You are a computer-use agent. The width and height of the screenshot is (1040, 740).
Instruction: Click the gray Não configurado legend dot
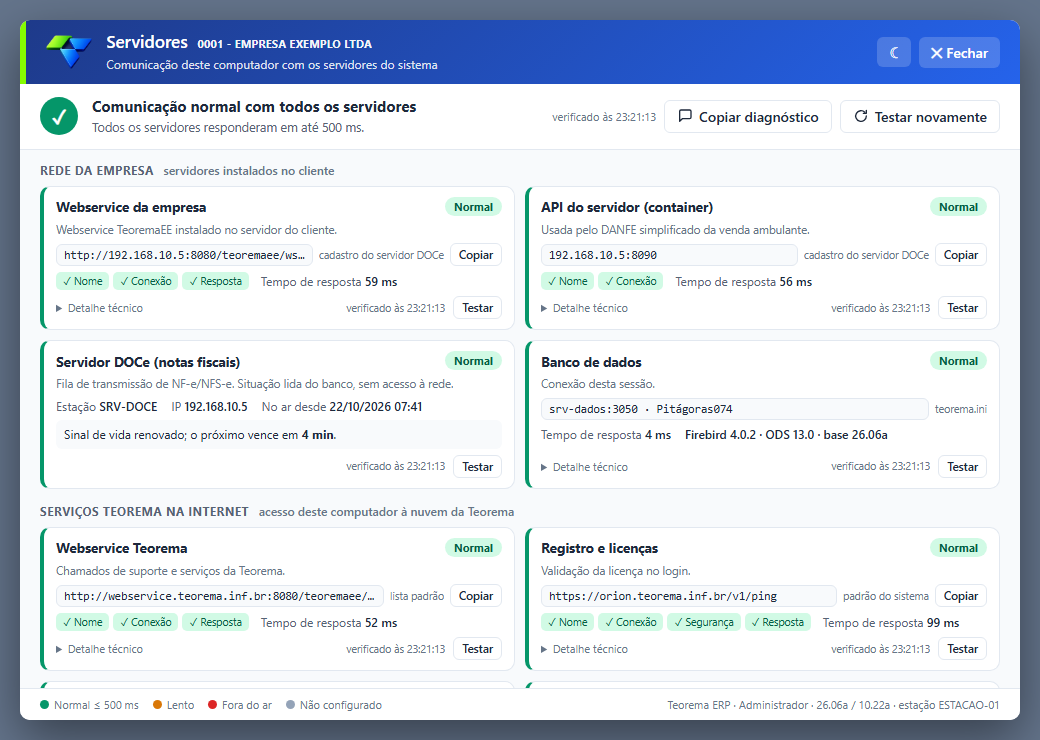[x=290, y=704]
